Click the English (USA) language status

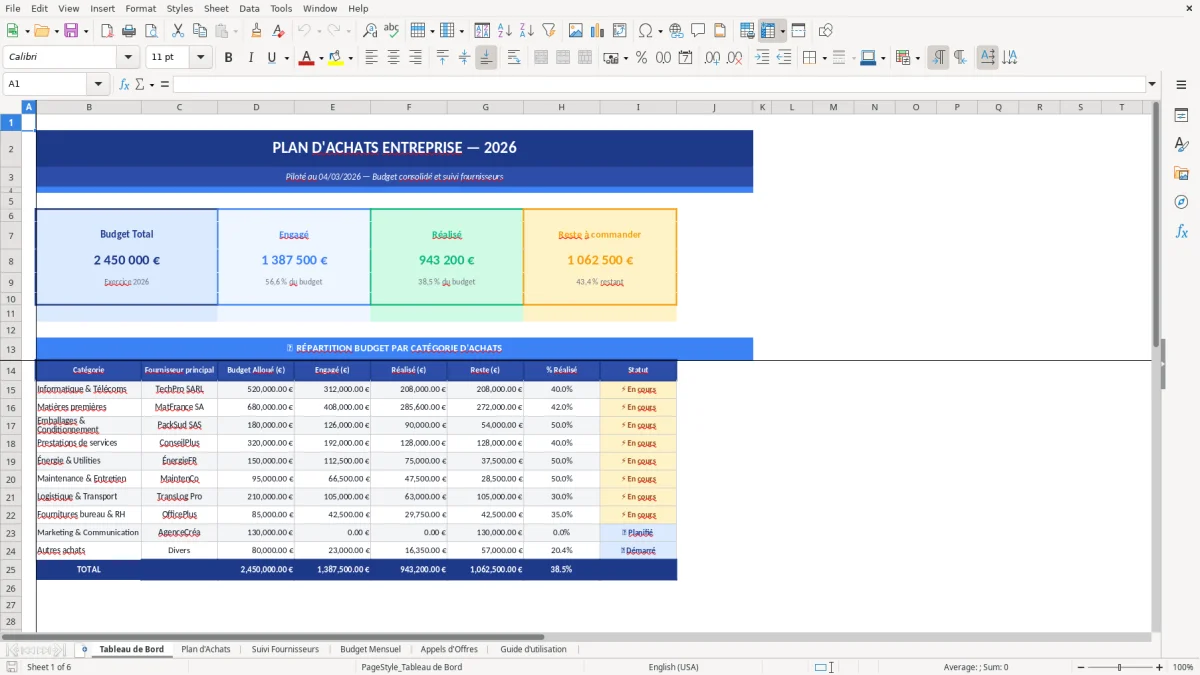pyautogui.click(x=673, y=667)
